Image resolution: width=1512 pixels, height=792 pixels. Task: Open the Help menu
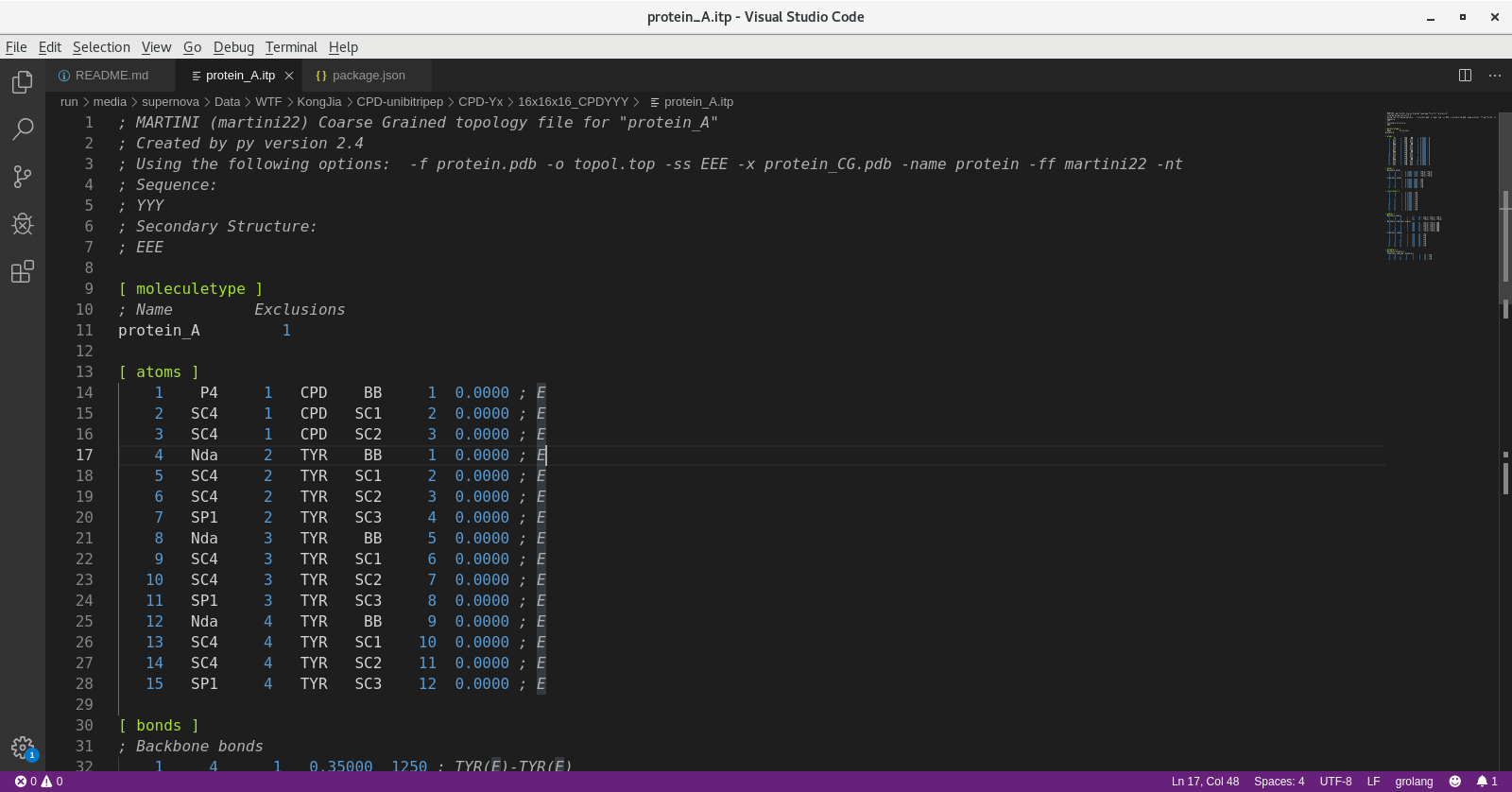coord(343,47)
